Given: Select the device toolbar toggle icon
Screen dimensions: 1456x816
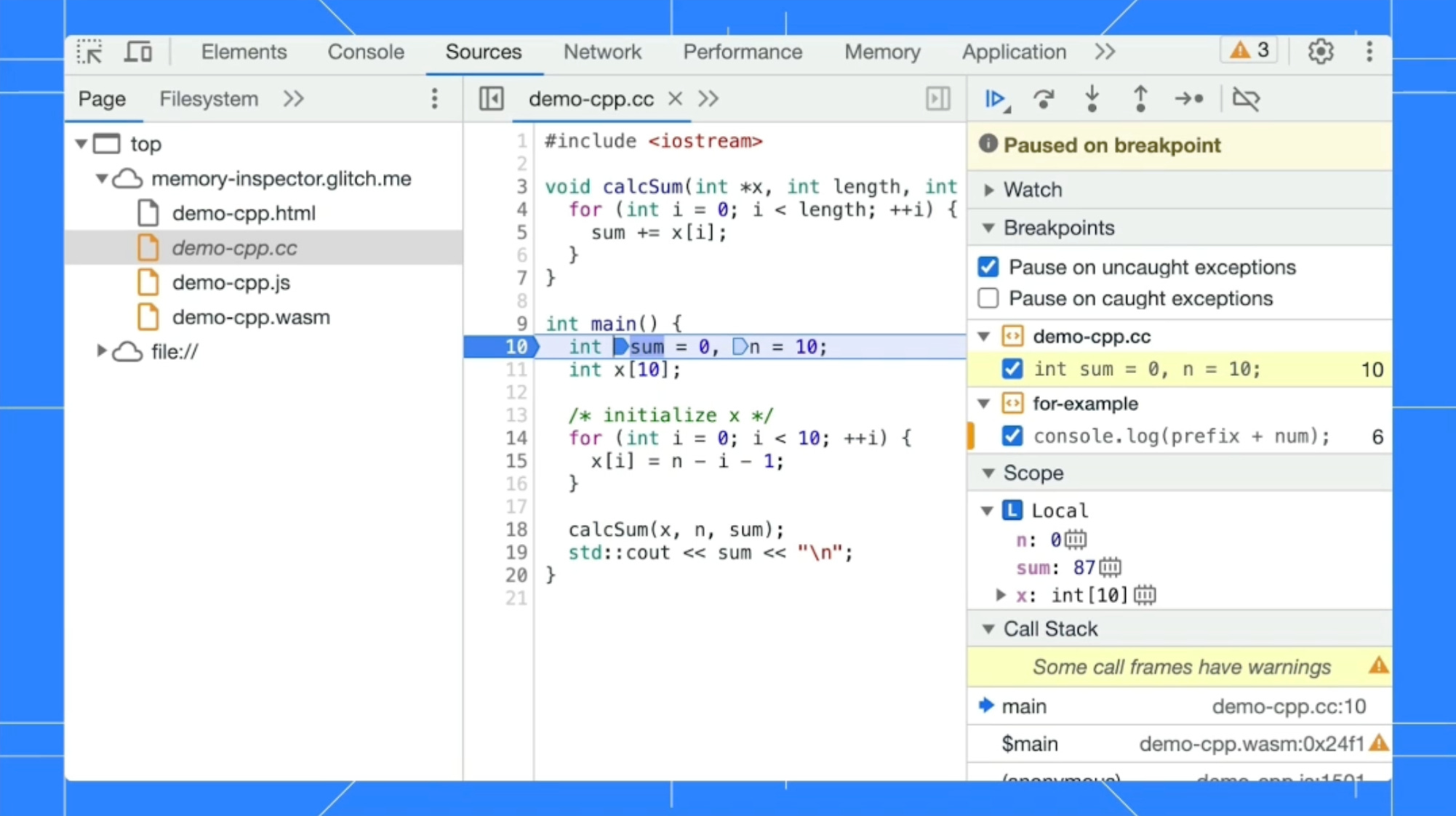Looking at the screenshot, I should 137,52.
